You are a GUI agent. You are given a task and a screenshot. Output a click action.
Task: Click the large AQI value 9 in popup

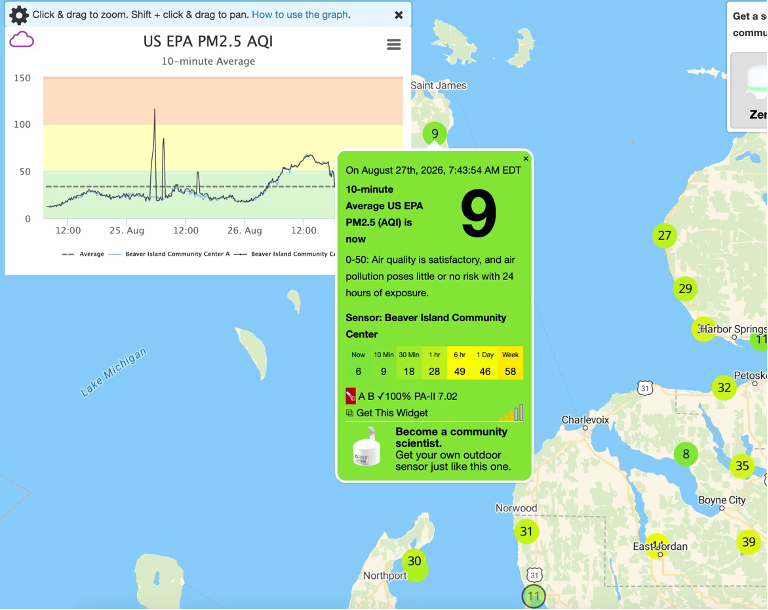479,214
